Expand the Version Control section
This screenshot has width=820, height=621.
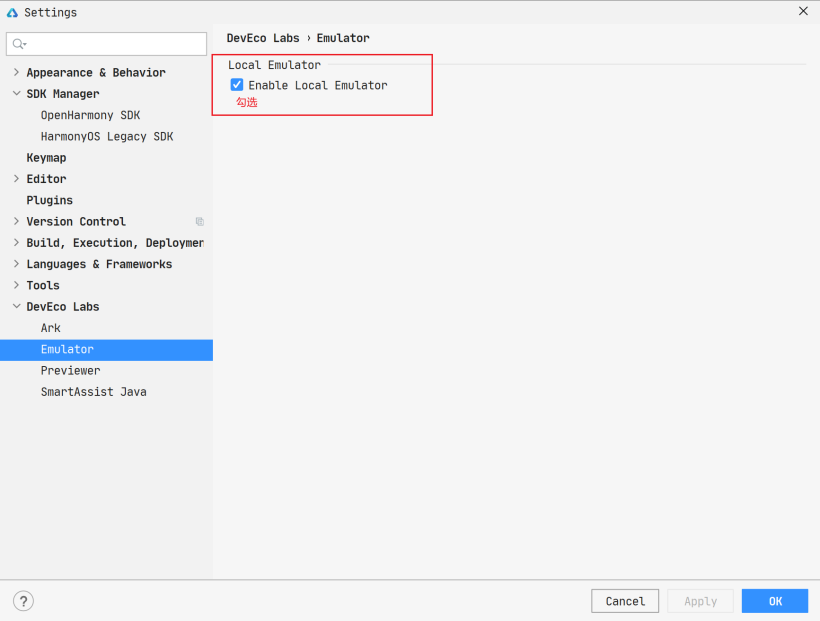coord(16,221)
